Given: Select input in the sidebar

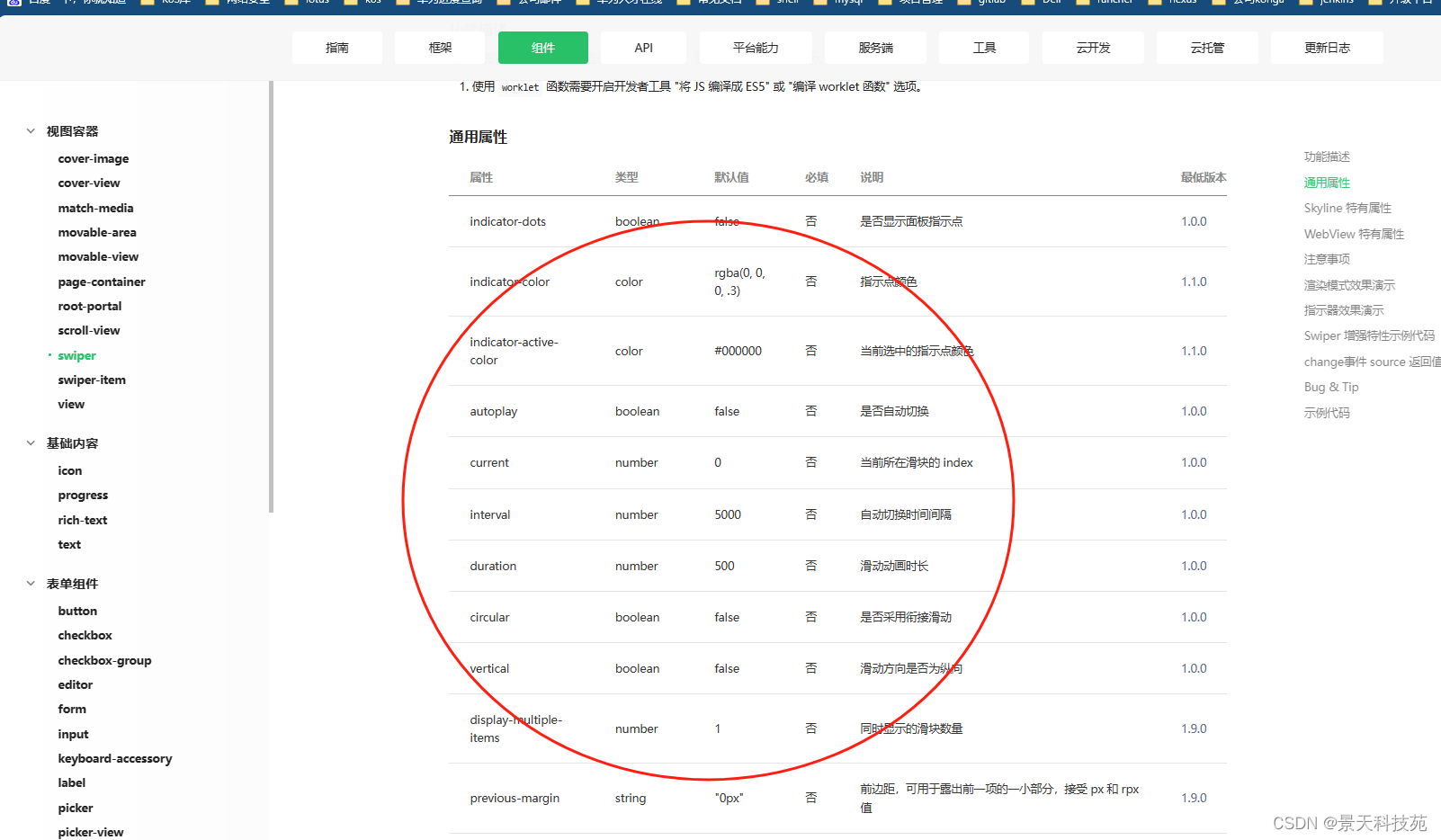Looking at the screenshot, I should pyautogui.click(x=73, y=734).
